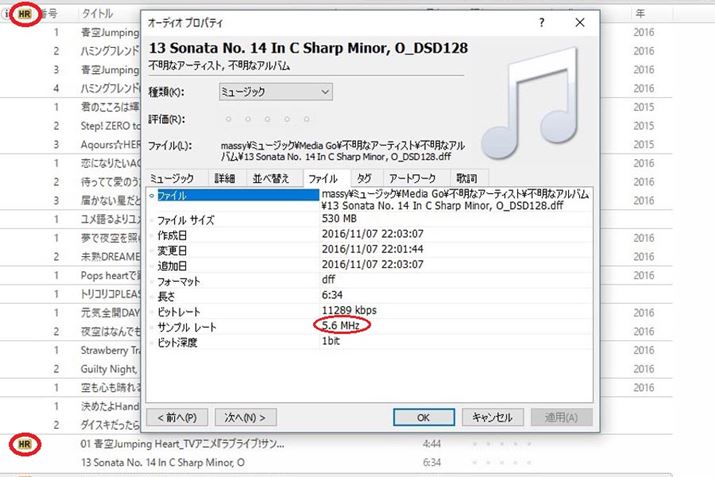Click the HR badge beside 青空Jumping Heart
The height and width of the screenshot is (477, 715).
(x=25, y=444)
